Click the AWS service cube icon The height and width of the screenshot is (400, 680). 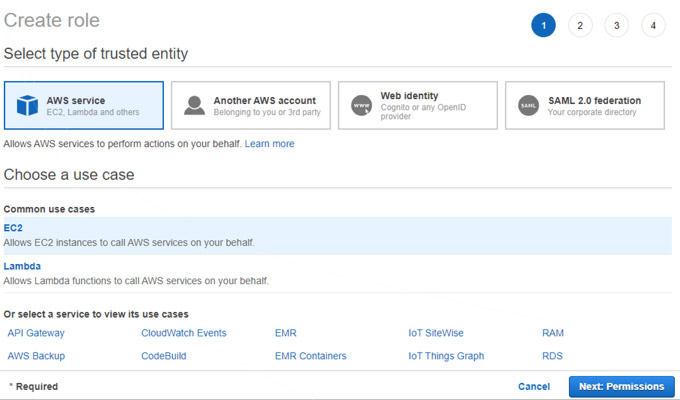[x=27, y=105]
